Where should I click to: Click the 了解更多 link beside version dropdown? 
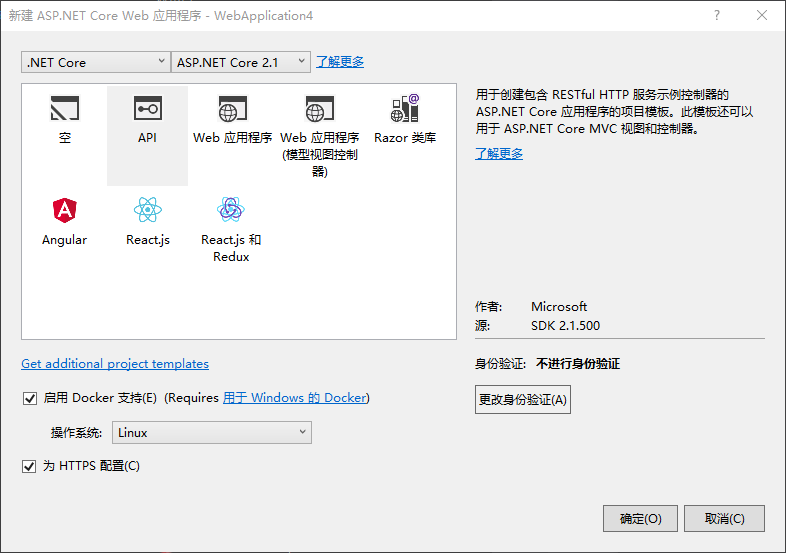click(340, 62)
